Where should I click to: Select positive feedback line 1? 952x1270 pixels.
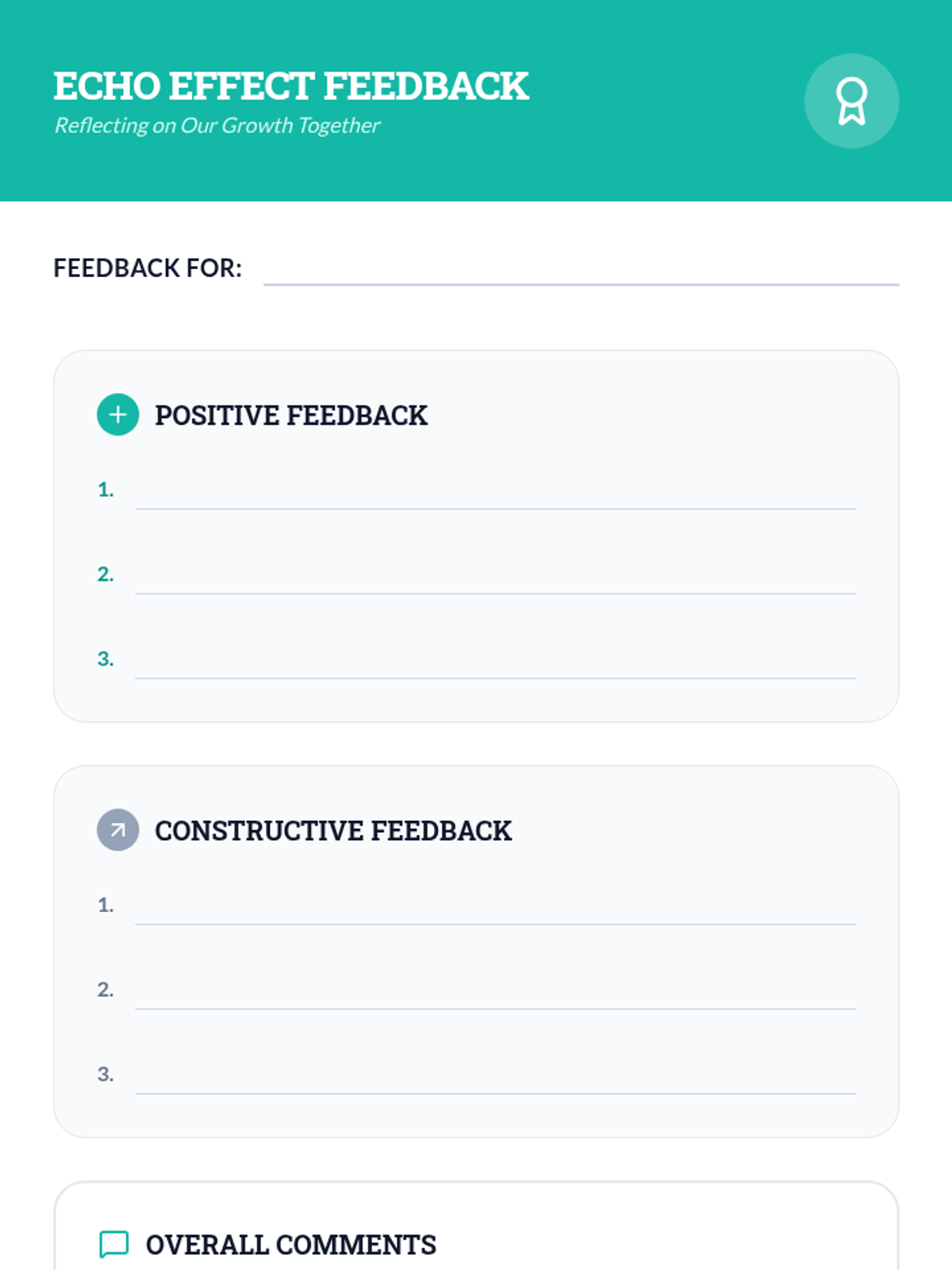click(x=495, y=492)
